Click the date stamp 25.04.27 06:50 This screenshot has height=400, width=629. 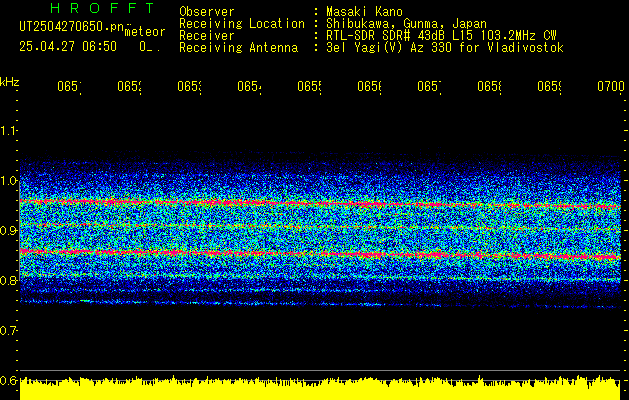pos(68,47)
